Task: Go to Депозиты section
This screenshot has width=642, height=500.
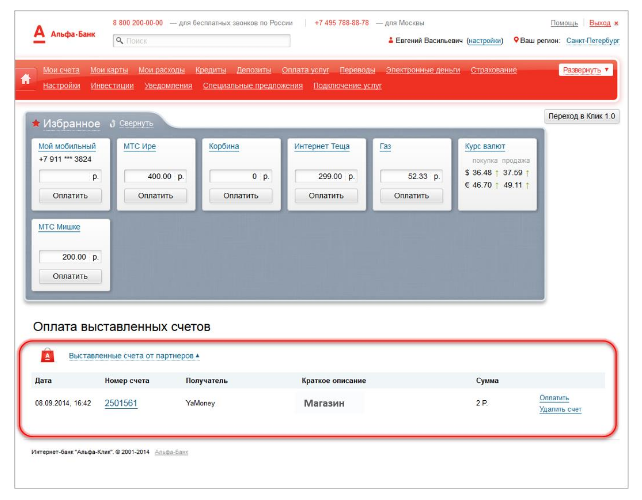Action: click(x=254, y=70)
